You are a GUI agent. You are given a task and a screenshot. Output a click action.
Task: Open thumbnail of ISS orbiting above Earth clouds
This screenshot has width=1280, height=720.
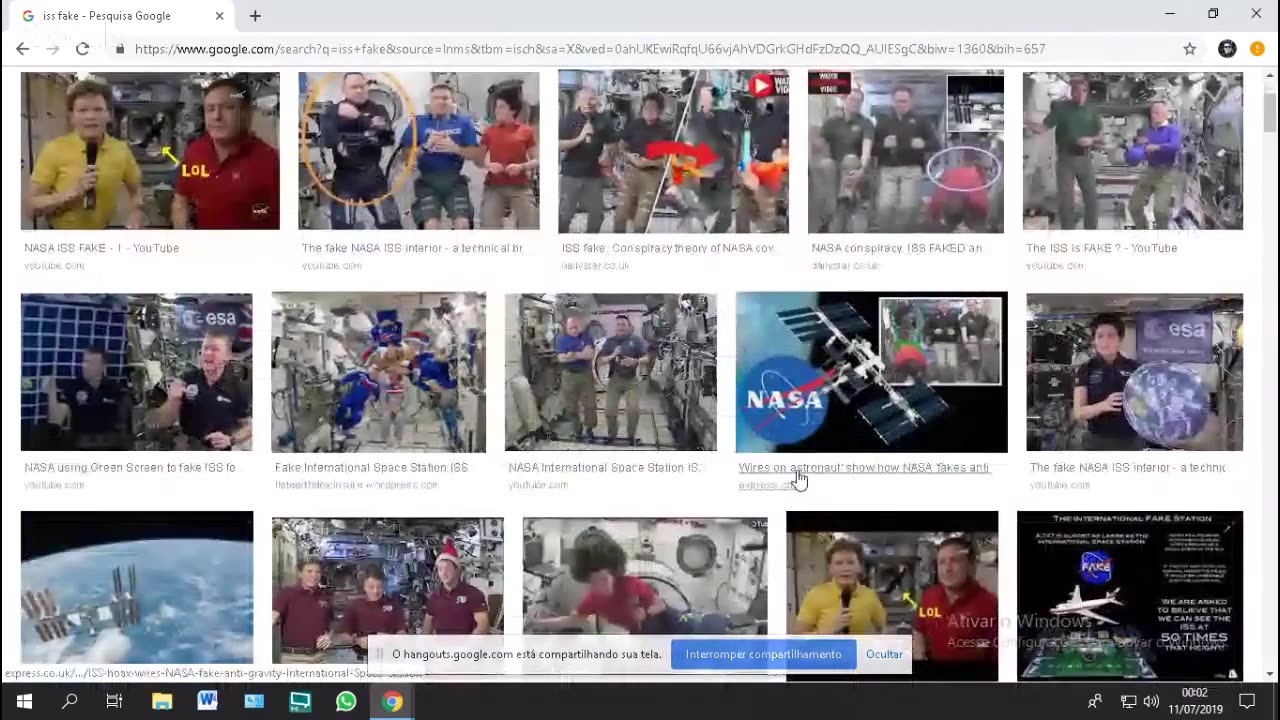(x=137, y=588)
